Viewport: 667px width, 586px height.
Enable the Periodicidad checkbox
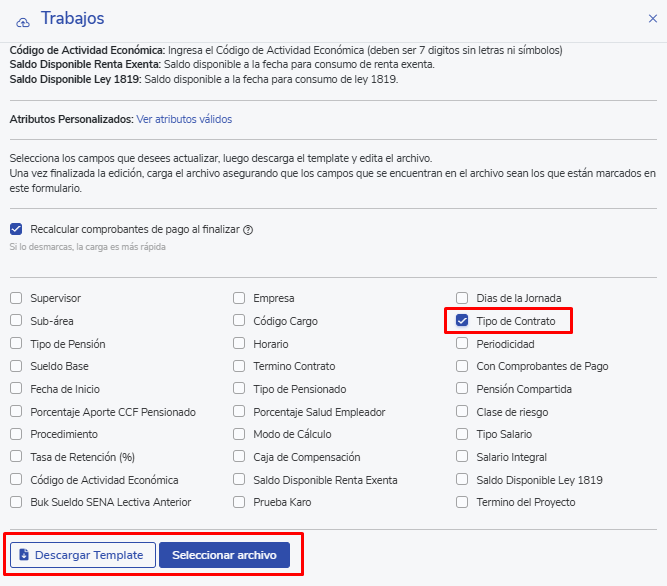(x=462, y=344)
